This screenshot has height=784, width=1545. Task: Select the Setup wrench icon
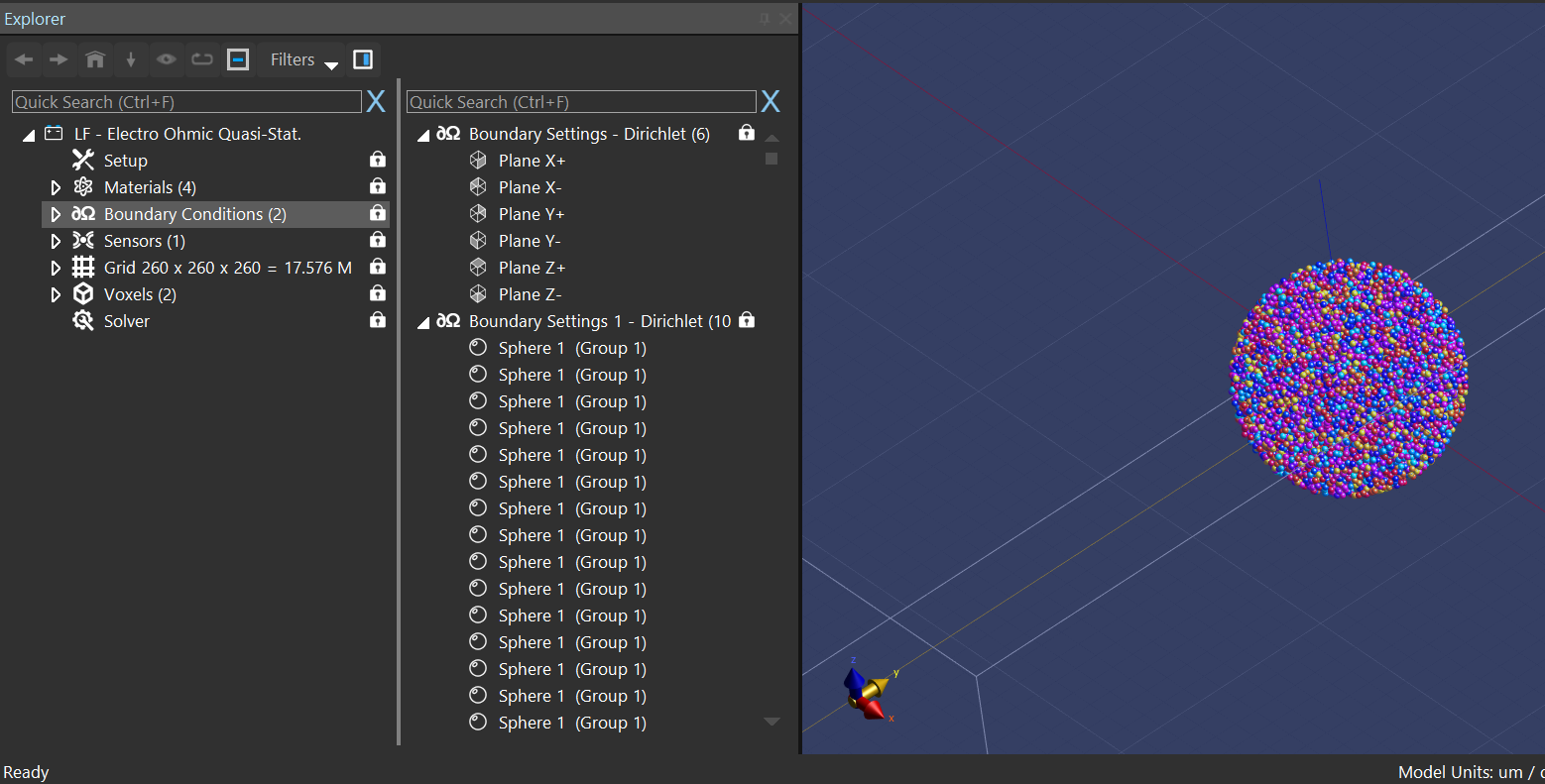click(83, 160)
